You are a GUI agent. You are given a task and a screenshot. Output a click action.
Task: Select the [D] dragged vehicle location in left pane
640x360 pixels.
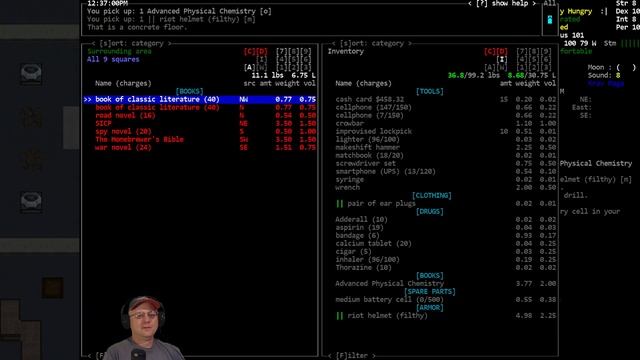click(x=262, y=51)
